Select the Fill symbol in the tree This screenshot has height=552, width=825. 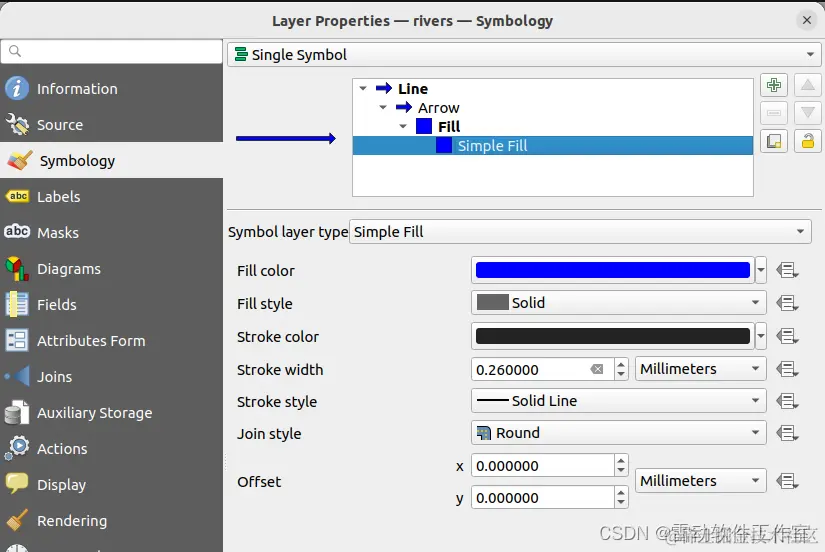pyautogui.click(x=449, y=126)
